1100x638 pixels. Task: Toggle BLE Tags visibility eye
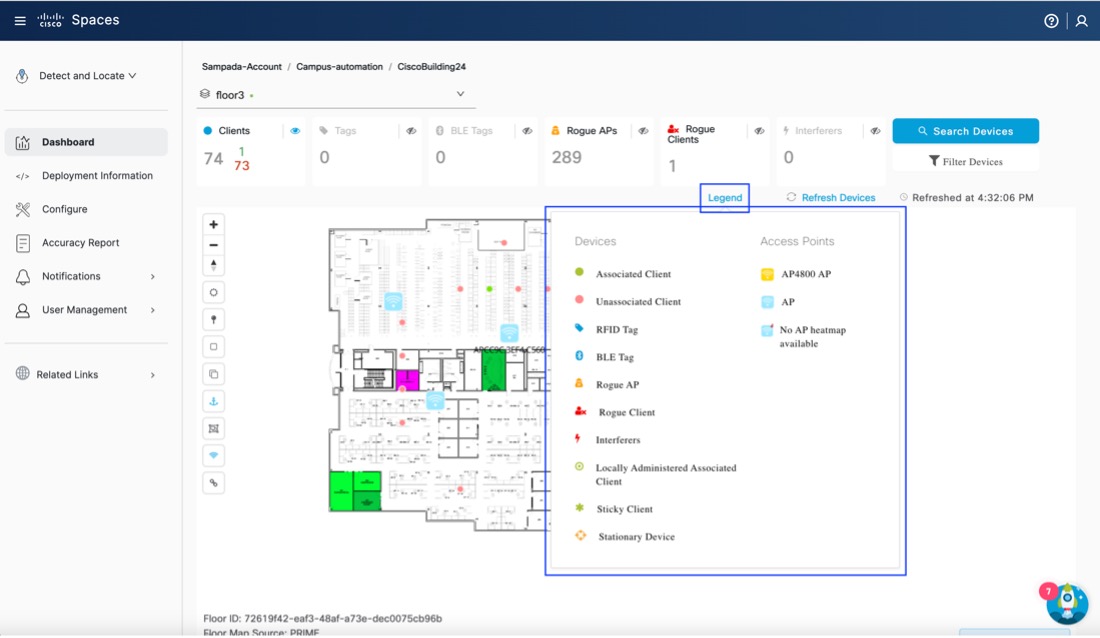[528, 131]
